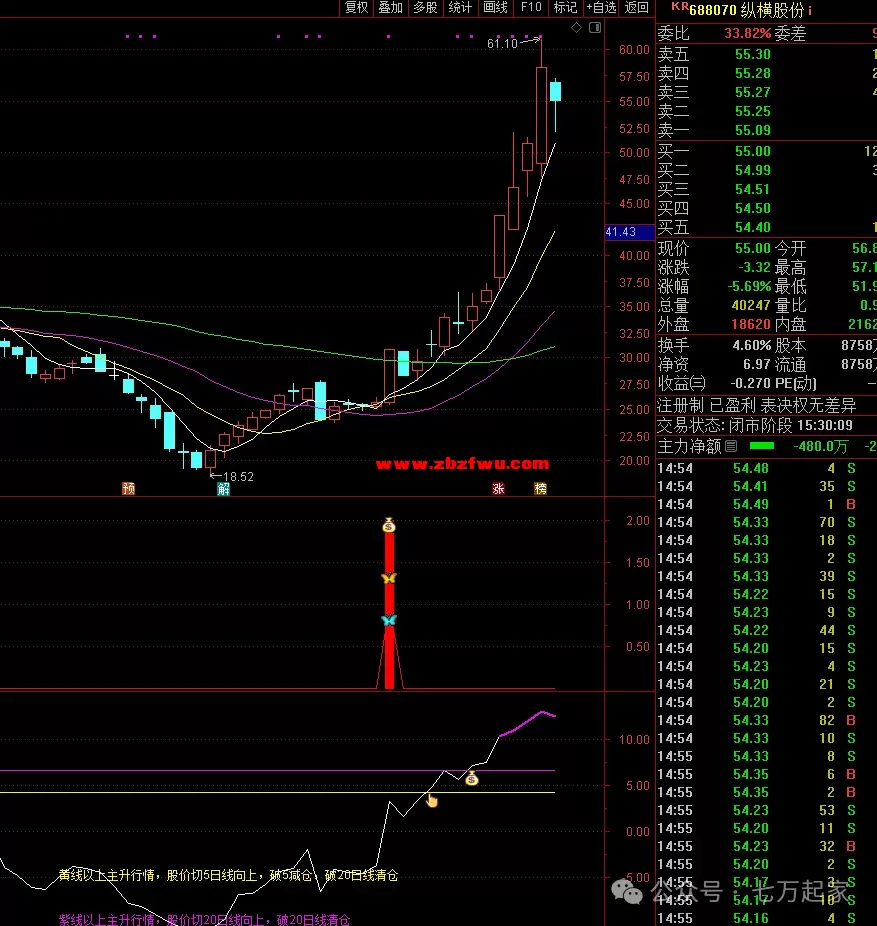The height and width of the screenshot is (926, 877).
Task: Click the 换手 4.60% value
Action: [752, 345]
